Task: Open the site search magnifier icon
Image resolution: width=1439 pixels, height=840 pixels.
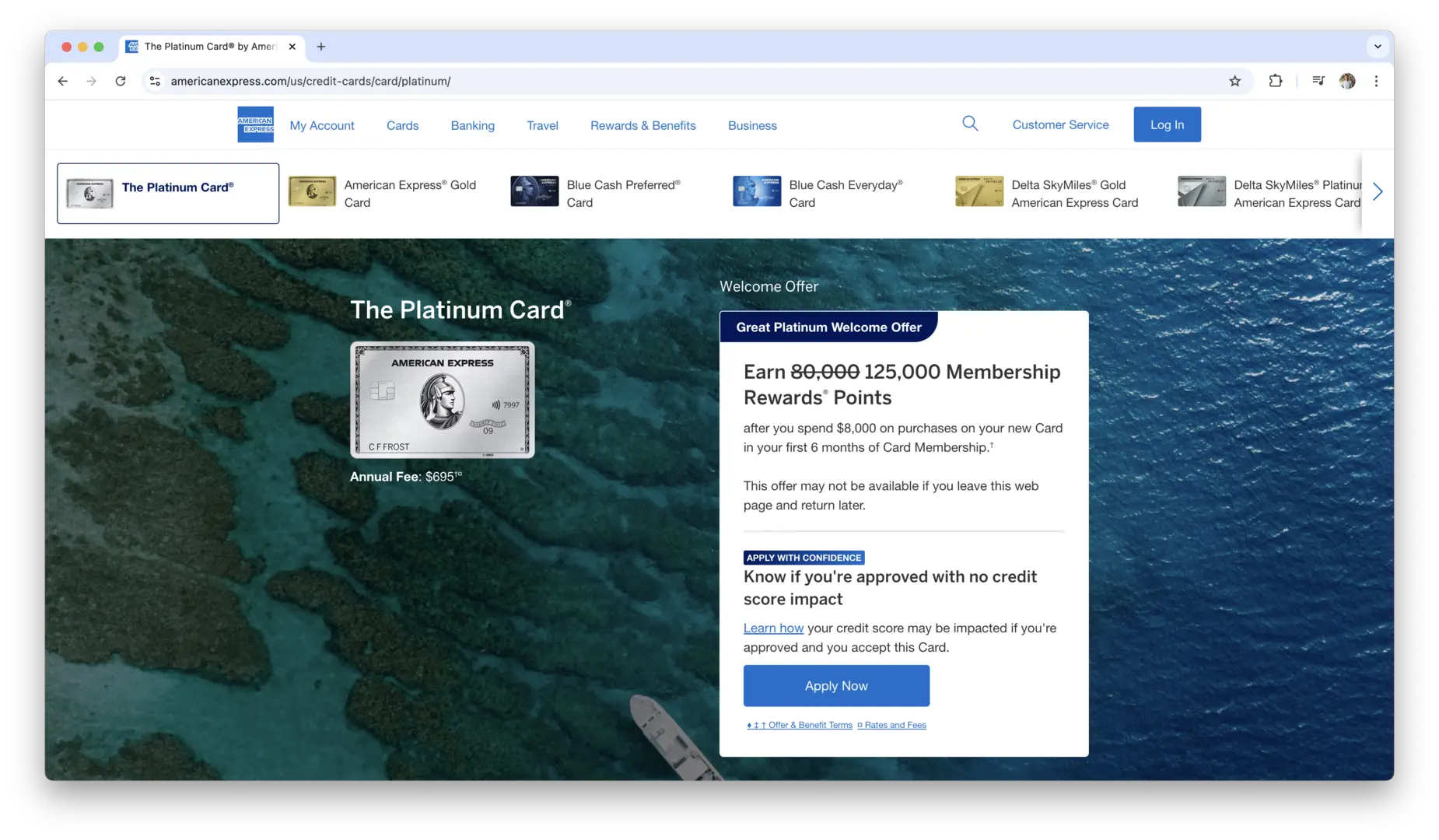Action: [x=970, y=124]
